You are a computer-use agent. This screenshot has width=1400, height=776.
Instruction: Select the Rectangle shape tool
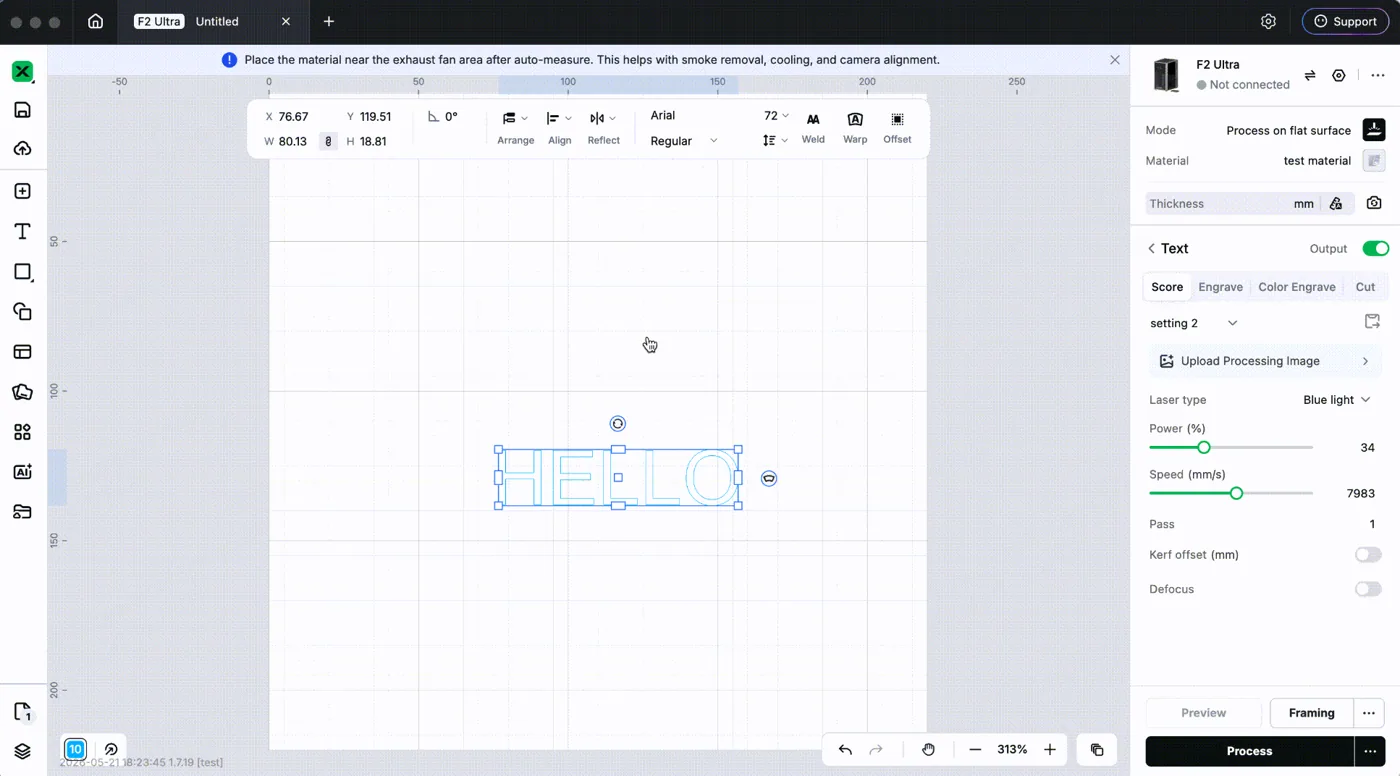click(x=22, y=271)
